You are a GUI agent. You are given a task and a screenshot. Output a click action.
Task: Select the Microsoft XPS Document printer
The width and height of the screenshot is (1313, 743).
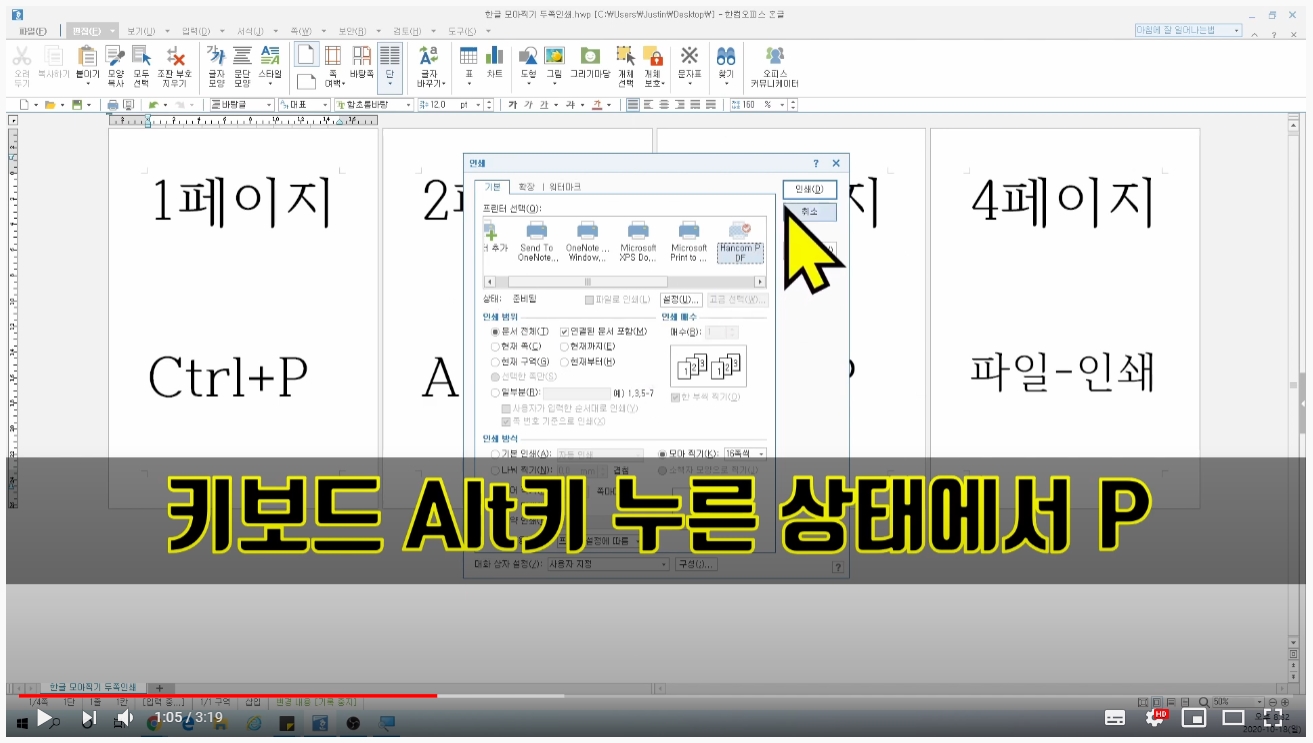point(638,241)
